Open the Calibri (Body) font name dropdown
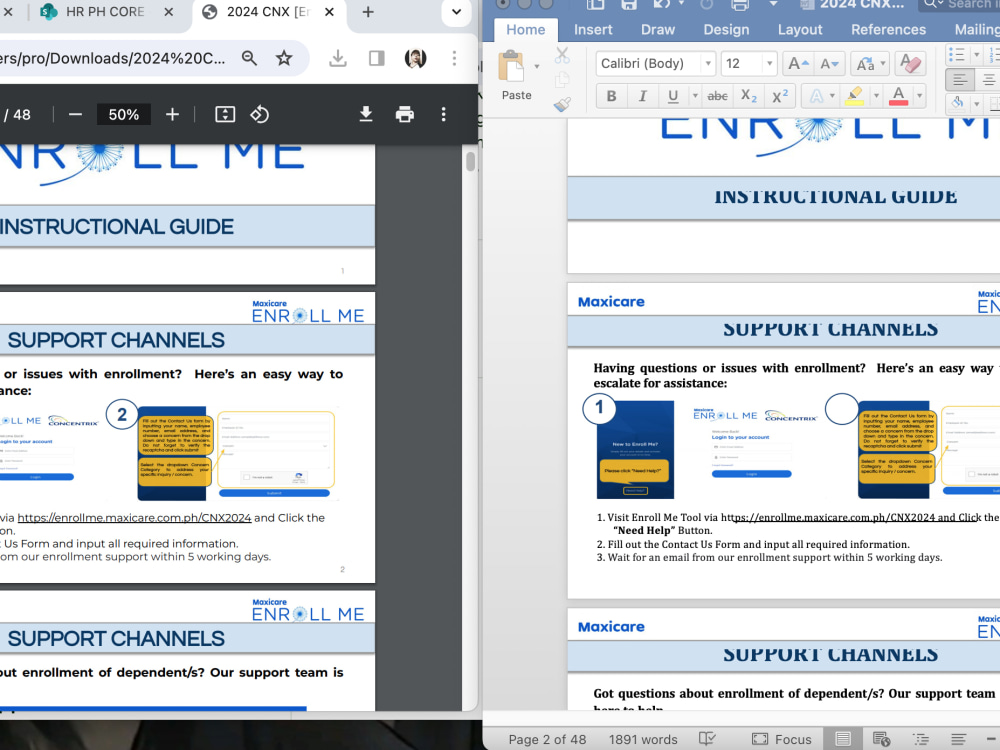 point(707,64)
